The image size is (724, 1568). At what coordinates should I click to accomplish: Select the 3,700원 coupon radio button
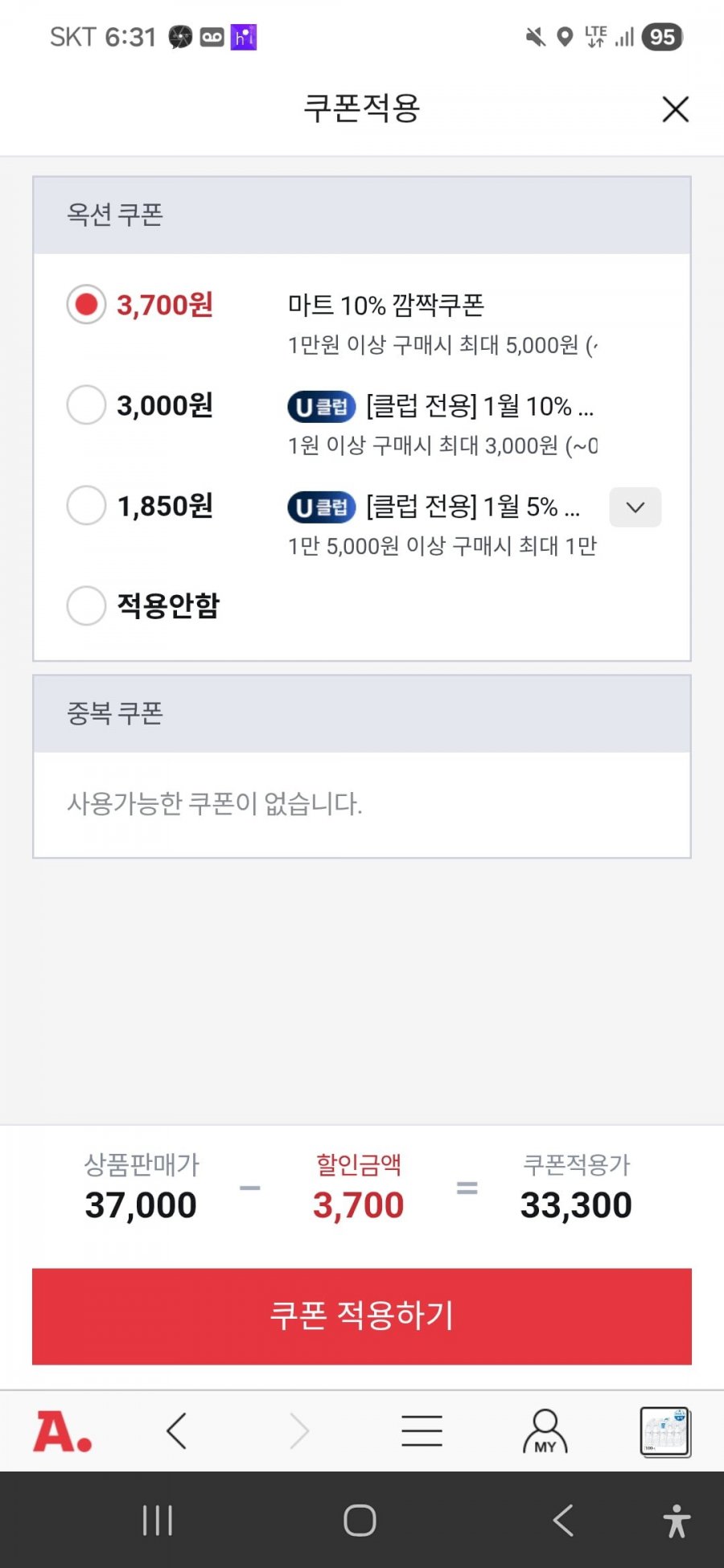point(86,305)
